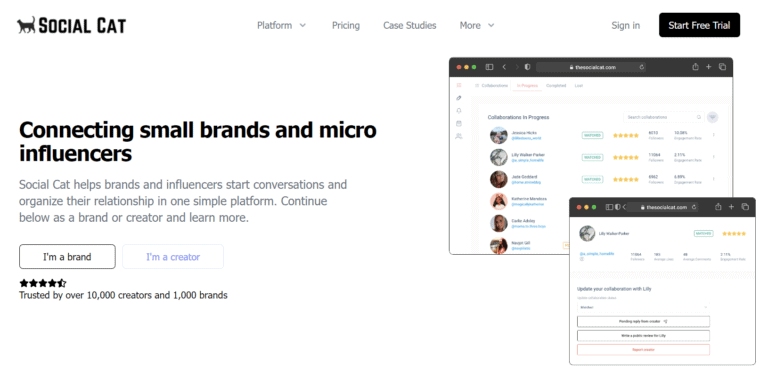Click the people icon in the mockup sidebar
Image resolution: width=768 pixels, height=379 pixels.
click(x=459, y=136)
